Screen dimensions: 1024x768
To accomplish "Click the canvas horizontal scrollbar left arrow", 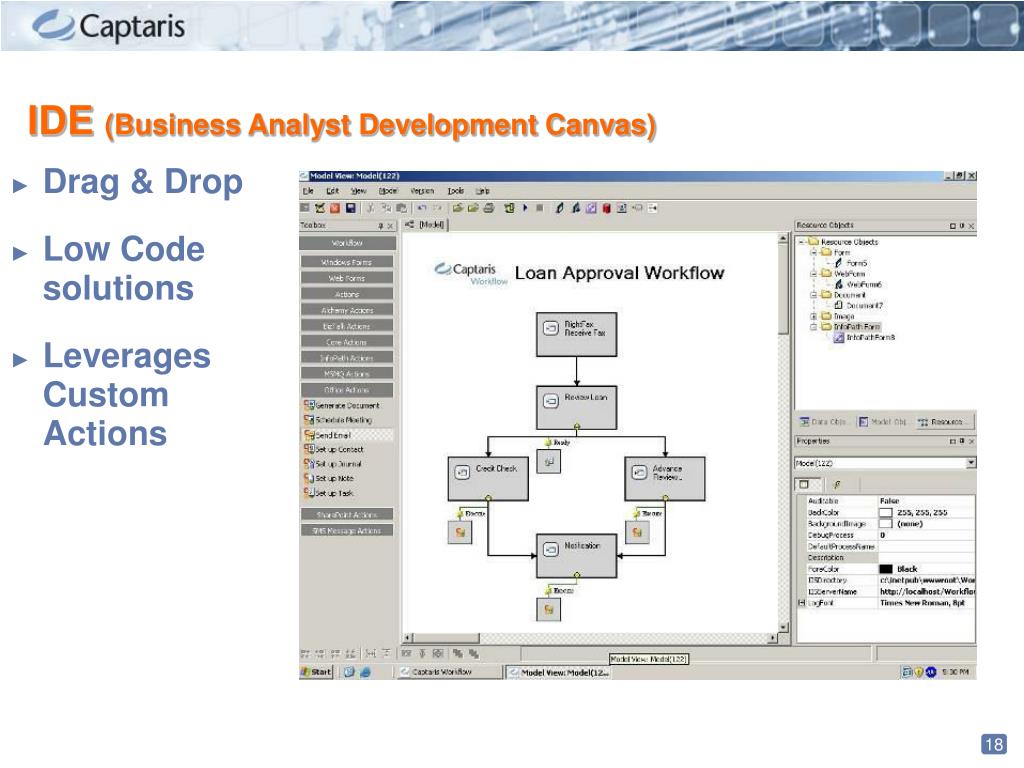I will pyautogui.click(x=408, y=638).
